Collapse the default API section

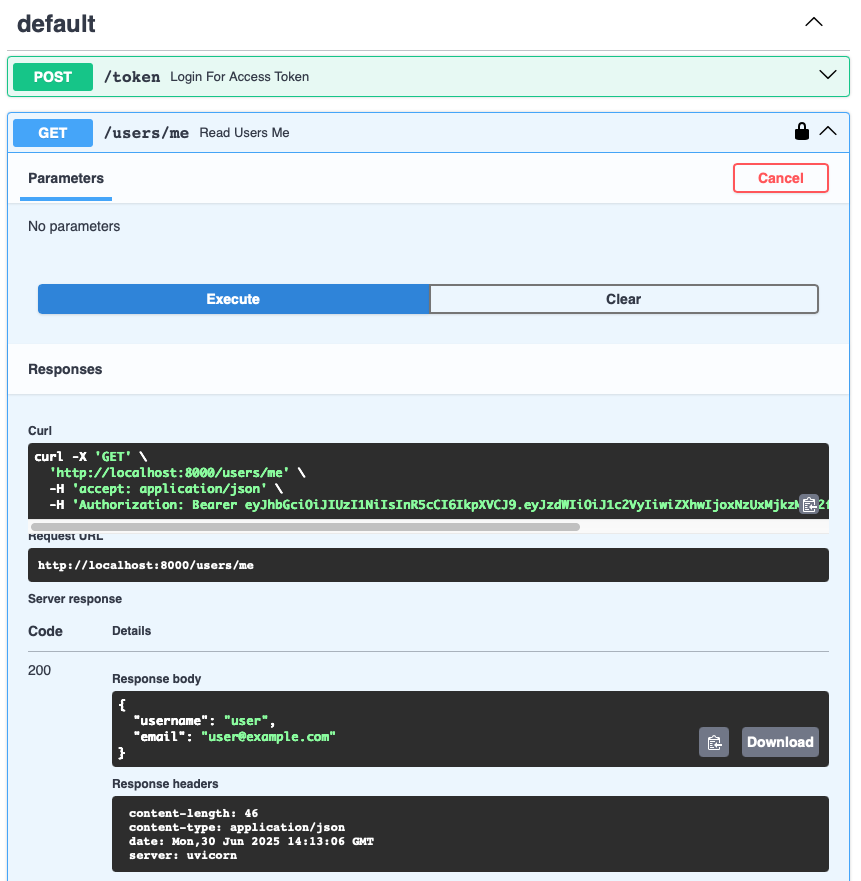point(813,21)
